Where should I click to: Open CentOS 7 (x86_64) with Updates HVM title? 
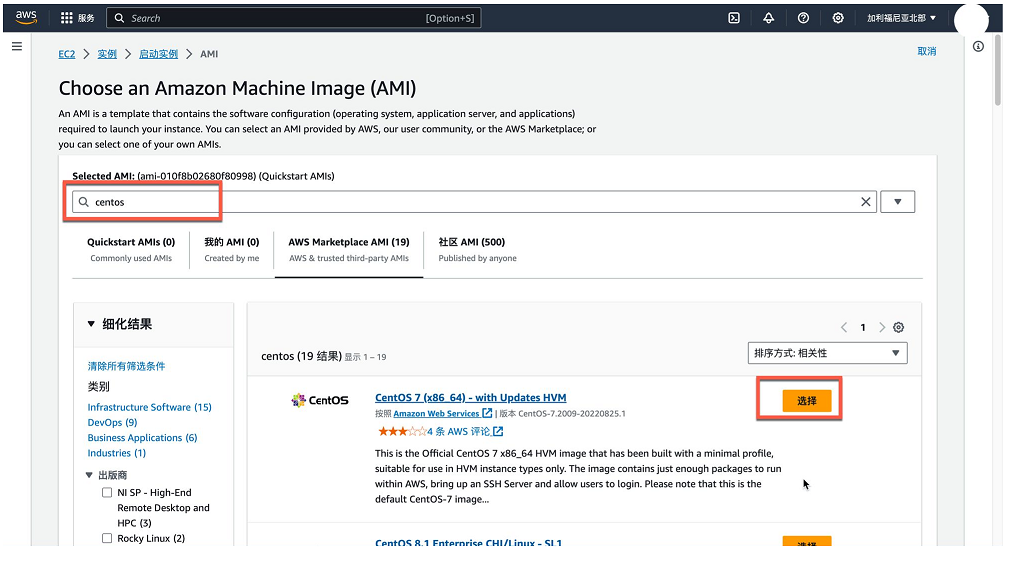pyautogui.click(x=471, y=398)
